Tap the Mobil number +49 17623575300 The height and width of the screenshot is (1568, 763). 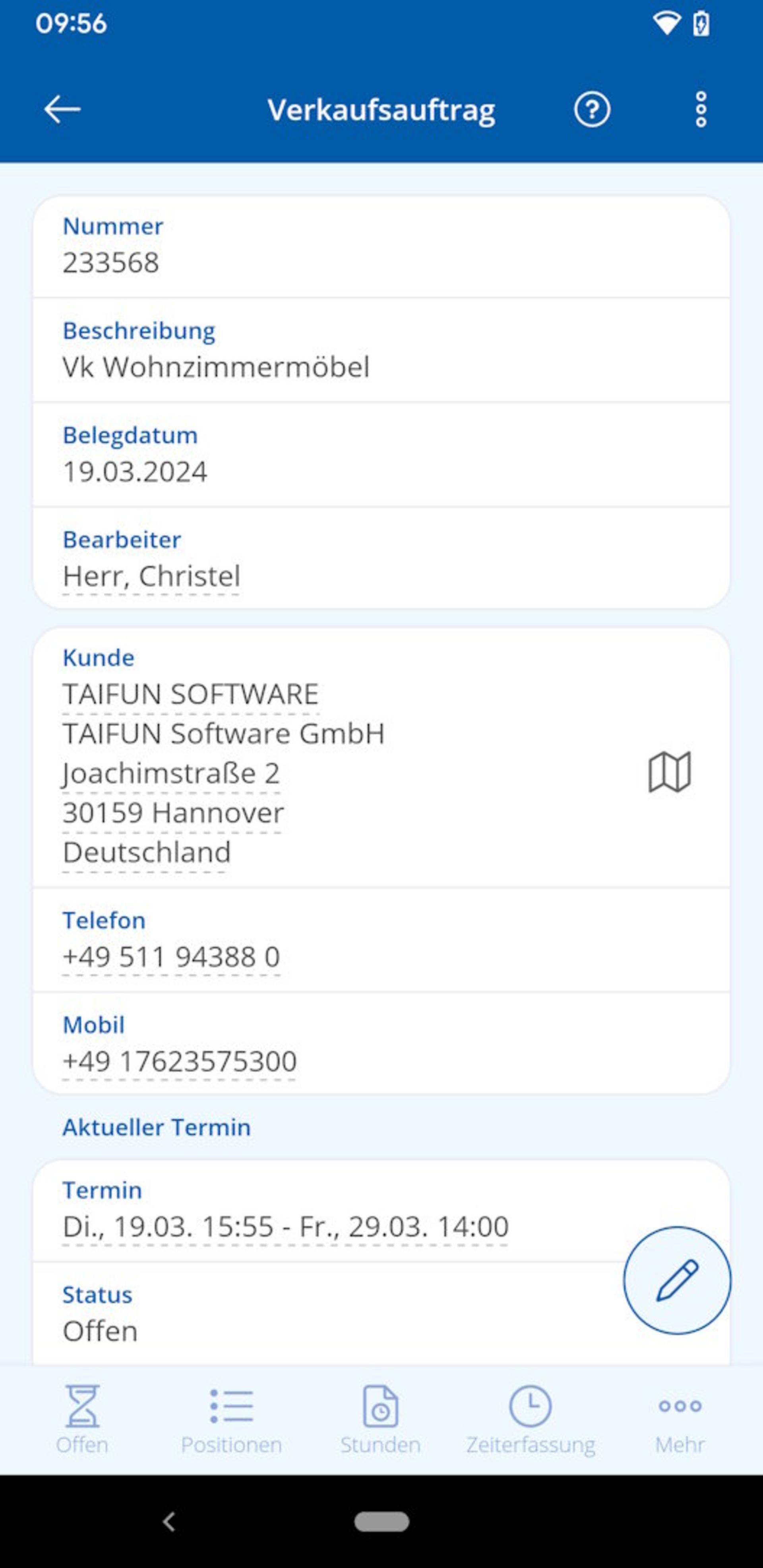[x=180, y=1062]
